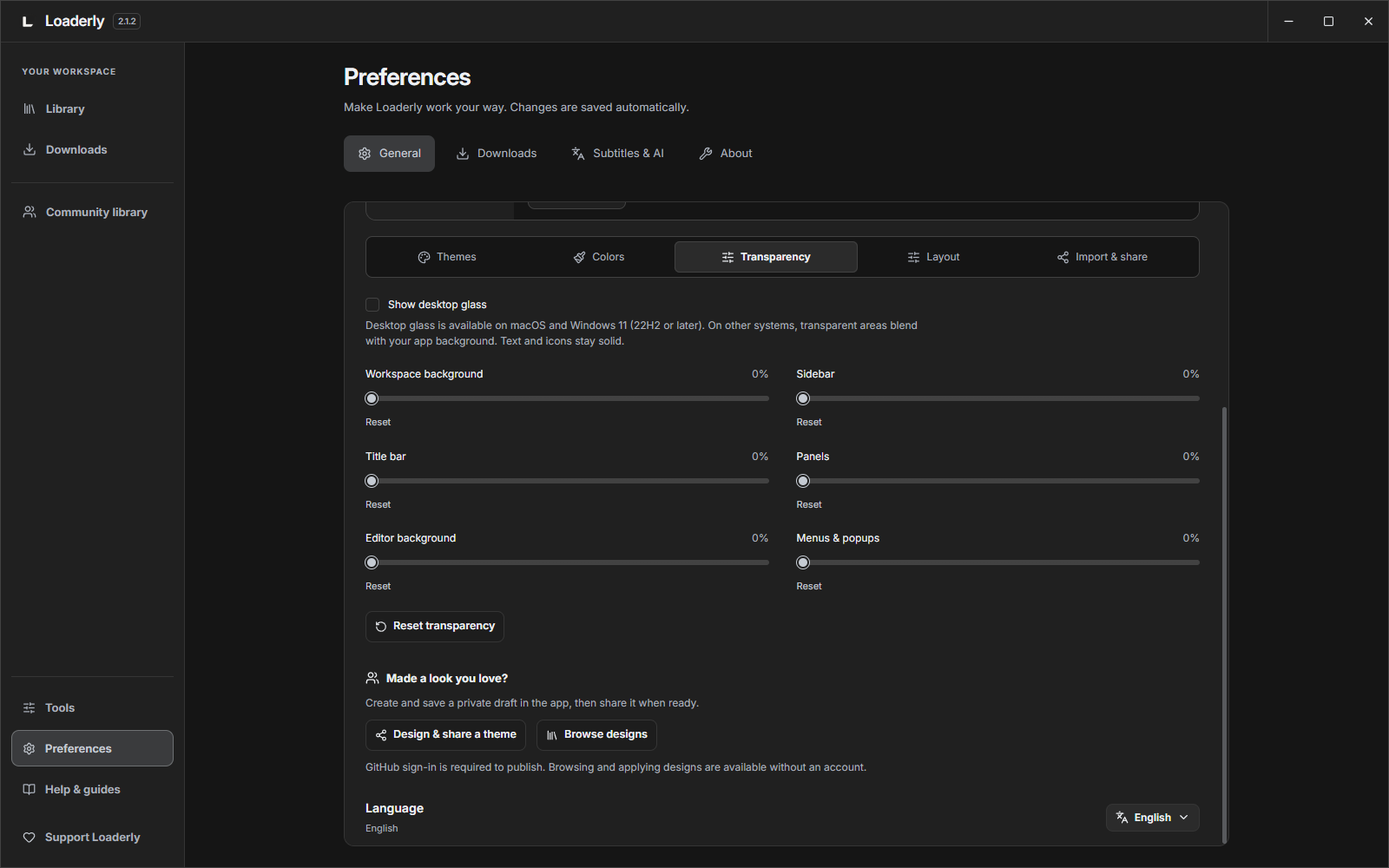Click Reset under Editor background slider
The width and height of the screenshot is (1389, 868).
click(x=378, y=586)
